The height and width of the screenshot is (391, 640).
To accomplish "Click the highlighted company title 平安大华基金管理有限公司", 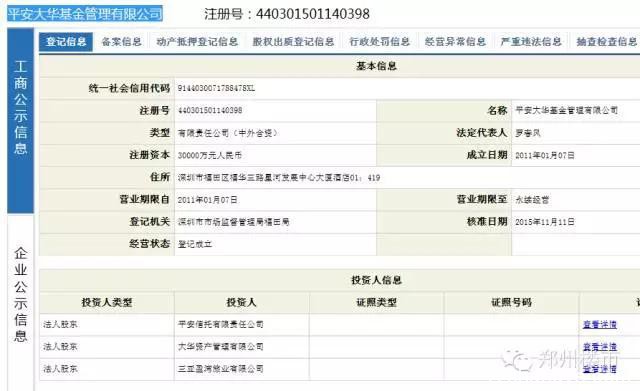I will click(85, 14).
